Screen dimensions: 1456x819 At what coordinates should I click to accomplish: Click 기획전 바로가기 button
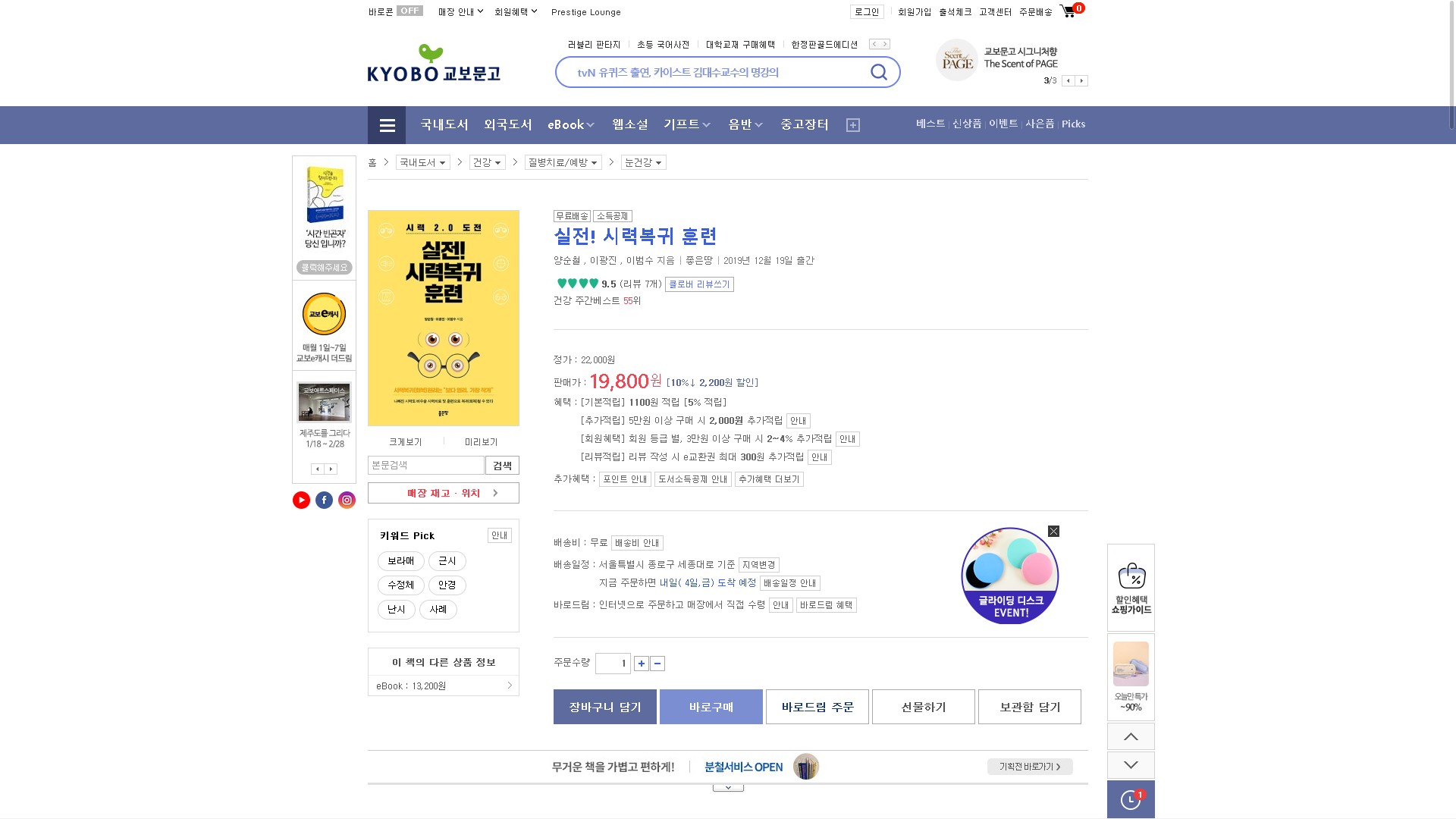(1030, 767)
